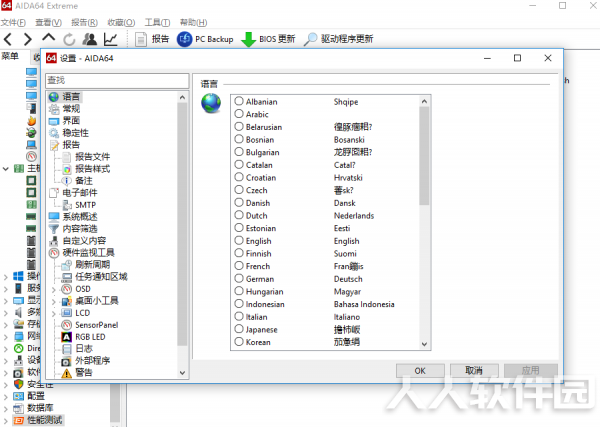Refresh with the circular arrow toolbar icon

pyautogui.click(x=69, y=39)
